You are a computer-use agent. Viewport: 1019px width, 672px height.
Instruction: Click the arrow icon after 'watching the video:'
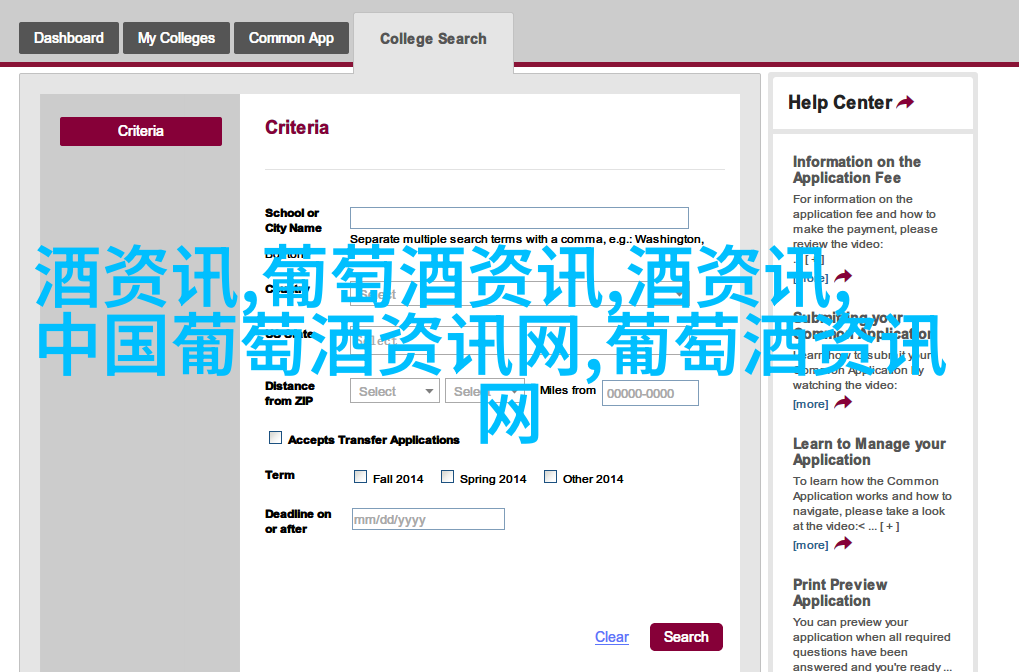[844, 403]
